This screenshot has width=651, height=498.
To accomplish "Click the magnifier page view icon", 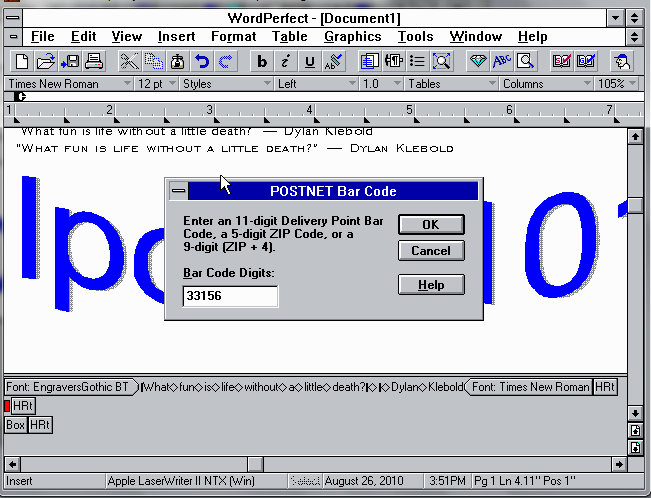I will pyautogui.click(x=526, y=62).
